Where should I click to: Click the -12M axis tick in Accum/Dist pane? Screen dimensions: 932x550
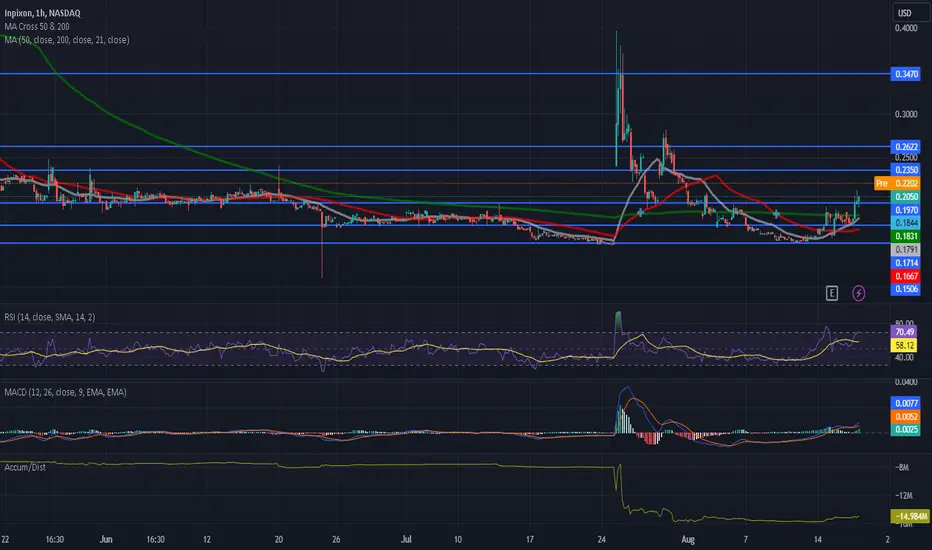coord(904,495)
